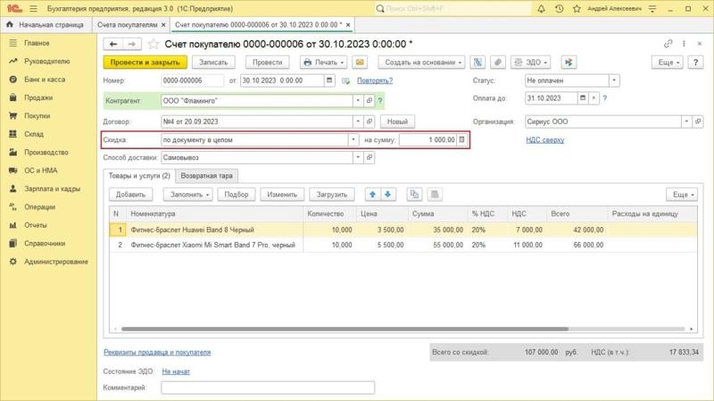Go back with left arrow button
714x401 pixels.
[x=113, y=44]
